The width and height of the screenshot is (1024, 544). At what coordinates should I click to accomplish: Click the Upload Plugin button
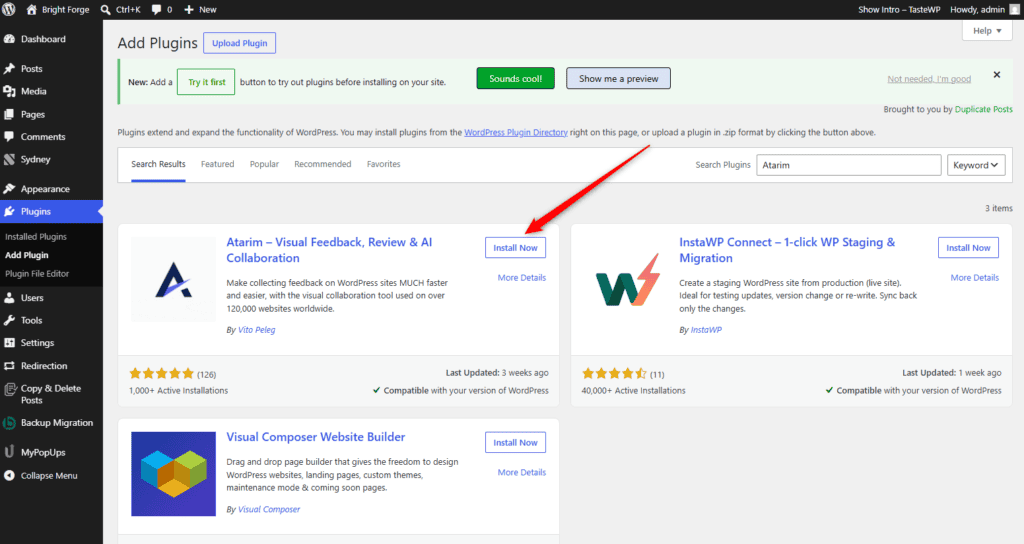click(x=240, y=43)
